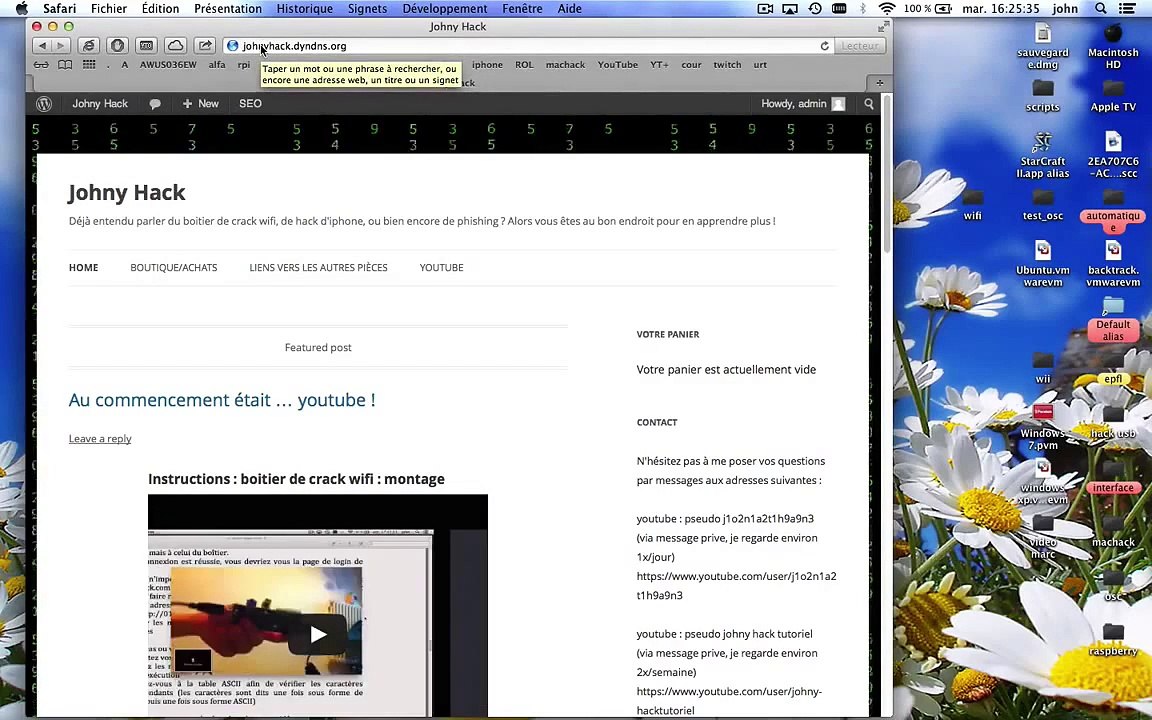Viewport: 1152px width, 720px height.
Task: Click the + New admin bar item
Action: [201, 104]
